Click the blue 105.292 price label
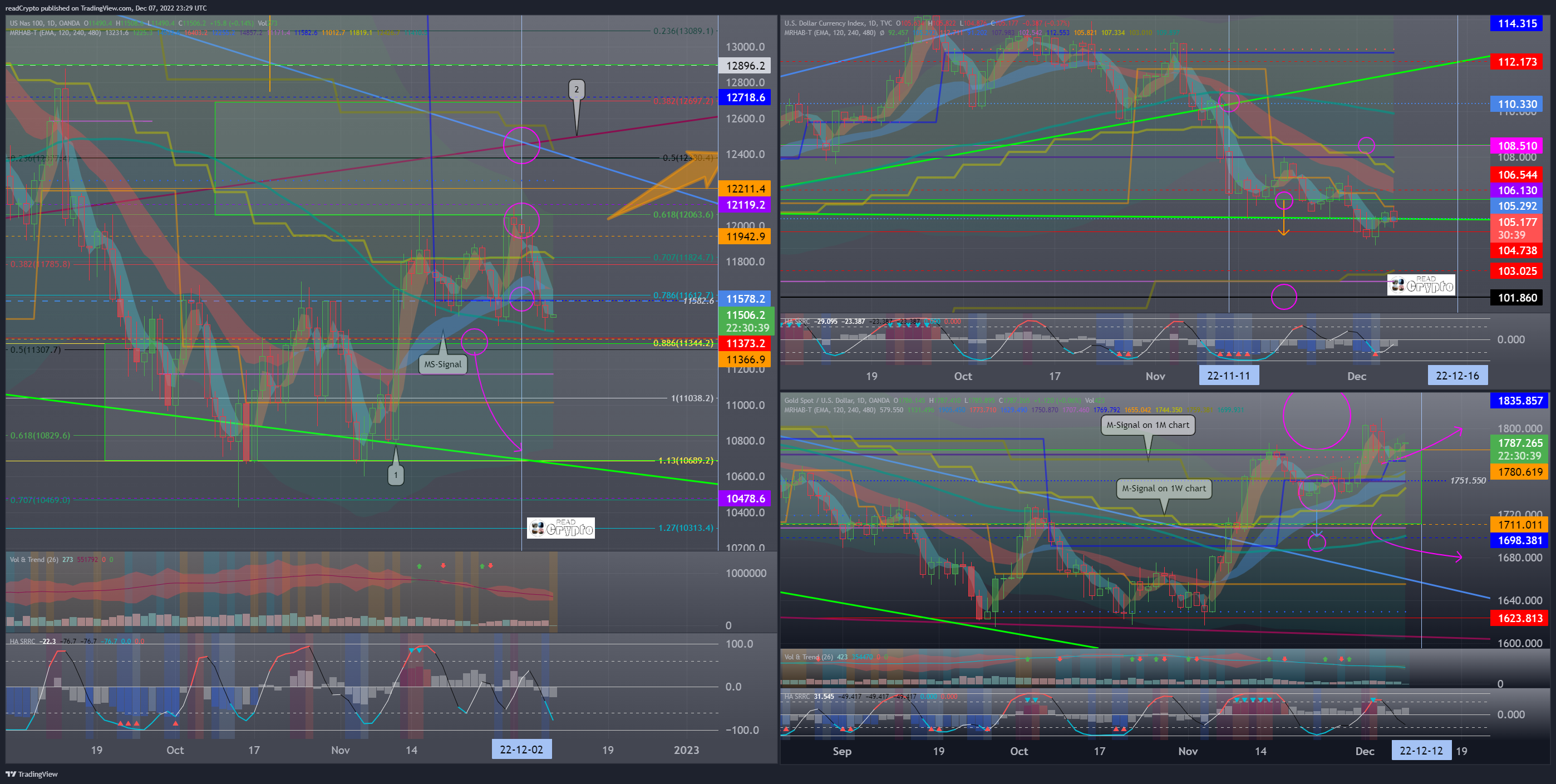 click(1516, 206)
